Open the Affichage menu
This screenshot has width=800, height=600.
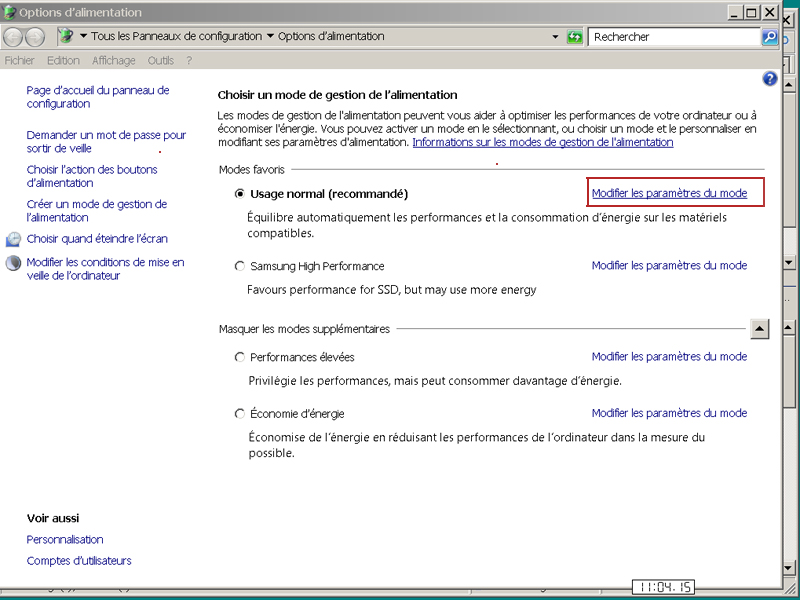[113, 61]
